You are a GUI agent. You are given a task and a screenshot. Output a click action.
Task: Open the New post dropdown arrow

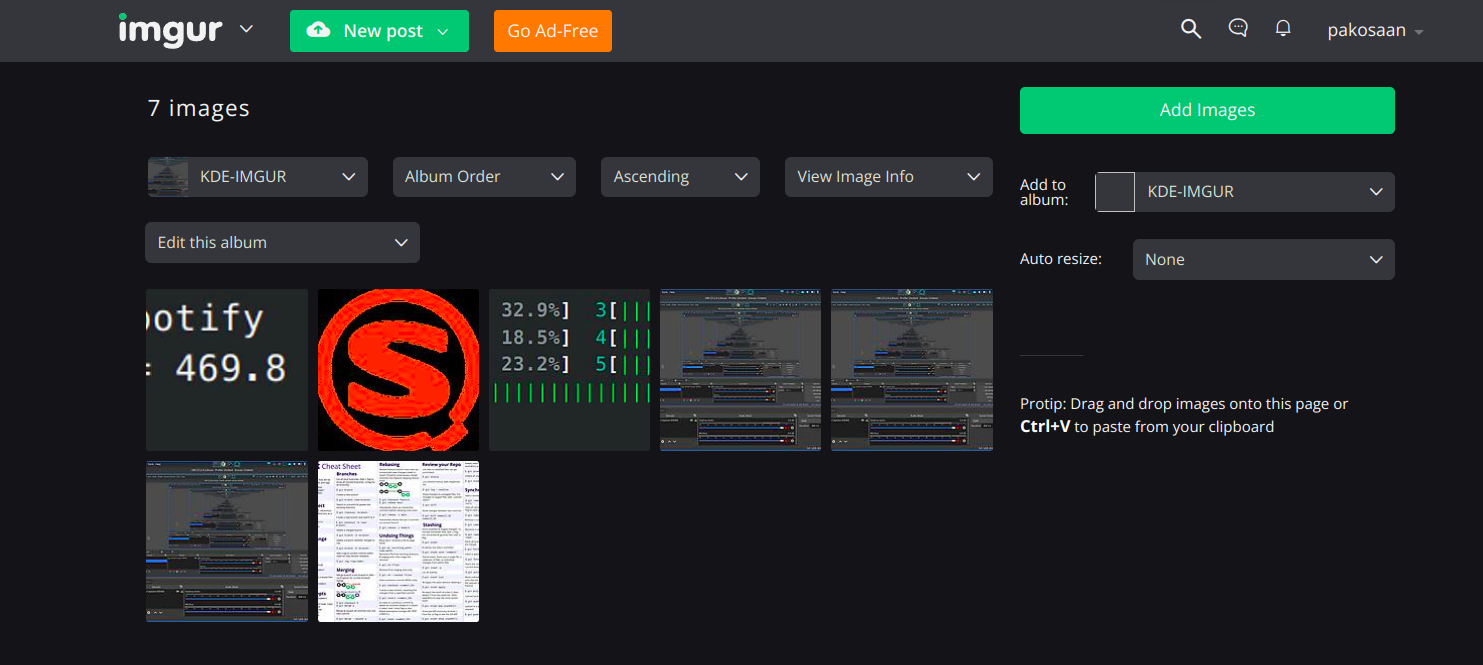(x=443, y=32)
